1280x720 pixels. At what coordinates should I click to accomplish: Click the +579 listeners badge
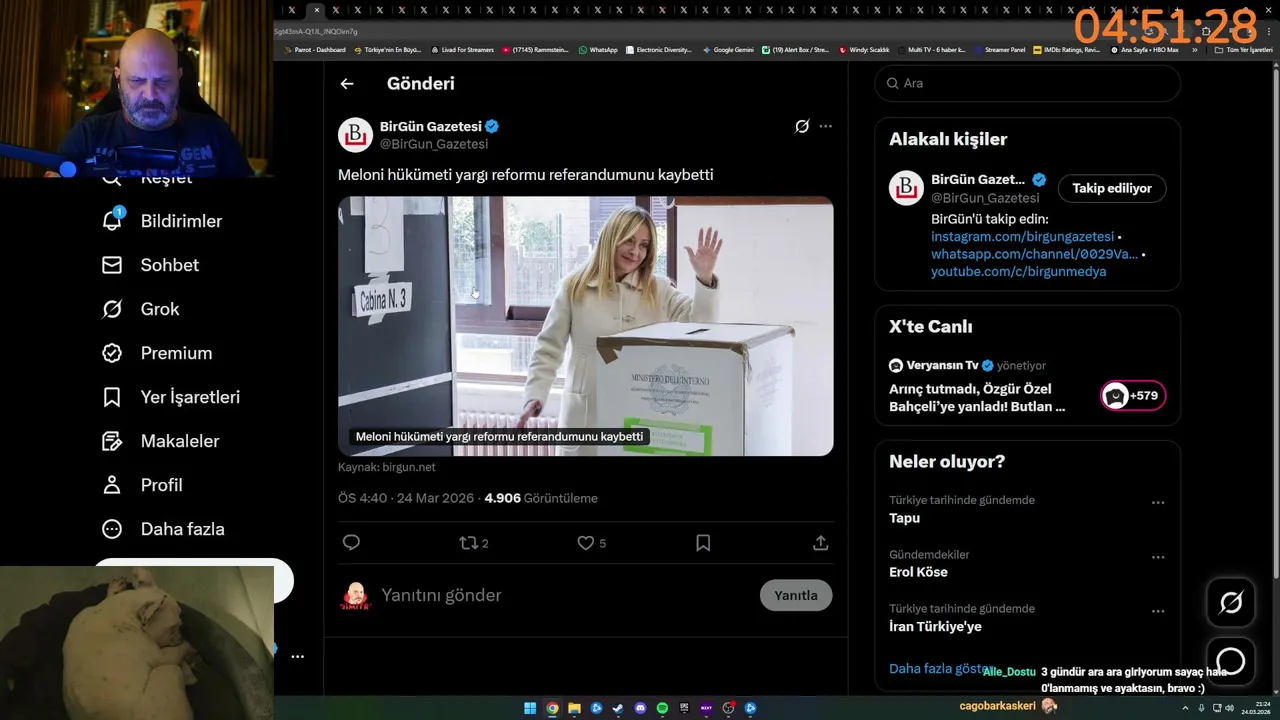coord(1133,396)
